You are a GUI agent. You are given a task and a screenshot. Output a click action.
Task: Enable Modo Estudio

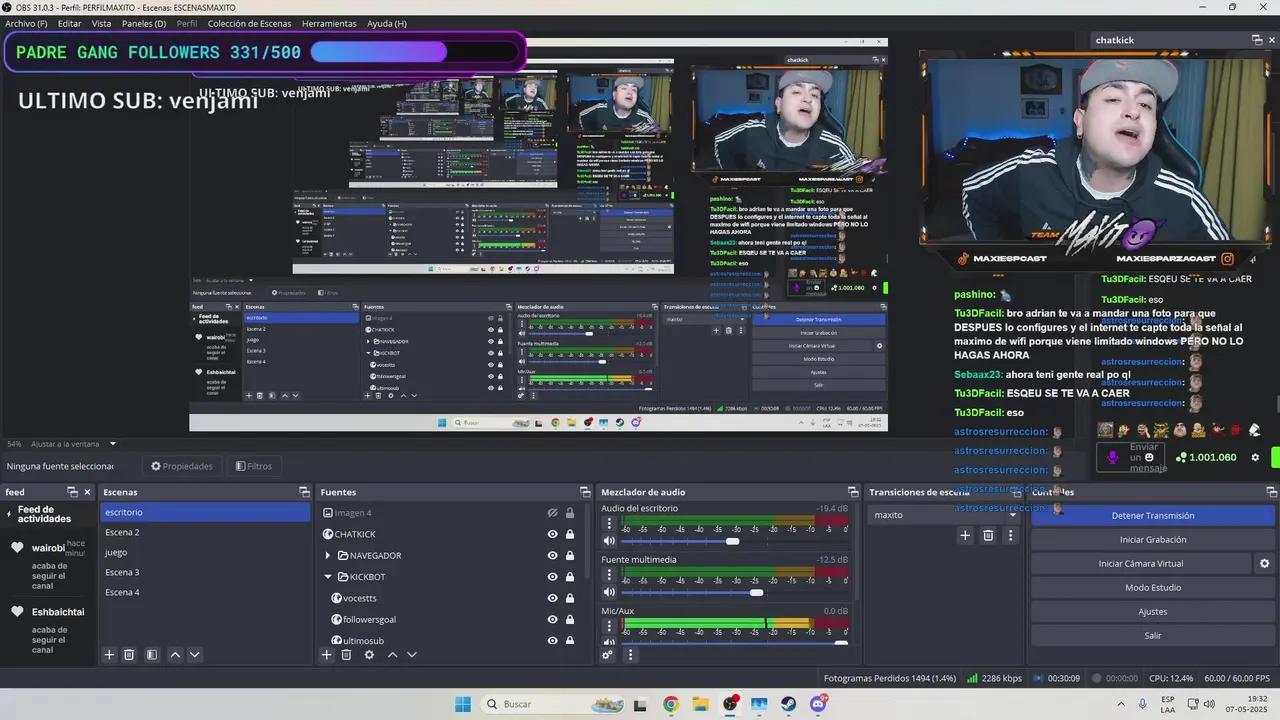click(x=1153, y=588)
